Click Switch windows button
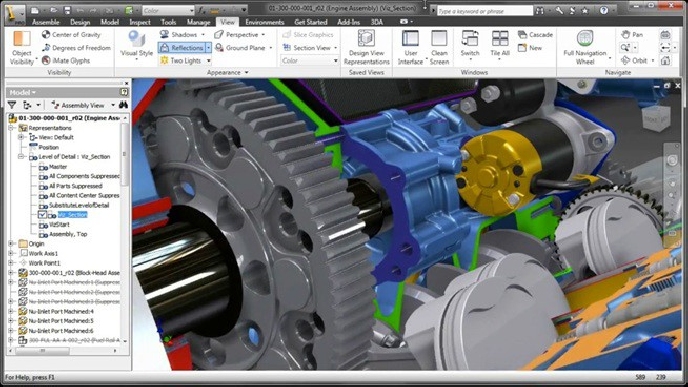Screen dimensions: 688x387 469,44
